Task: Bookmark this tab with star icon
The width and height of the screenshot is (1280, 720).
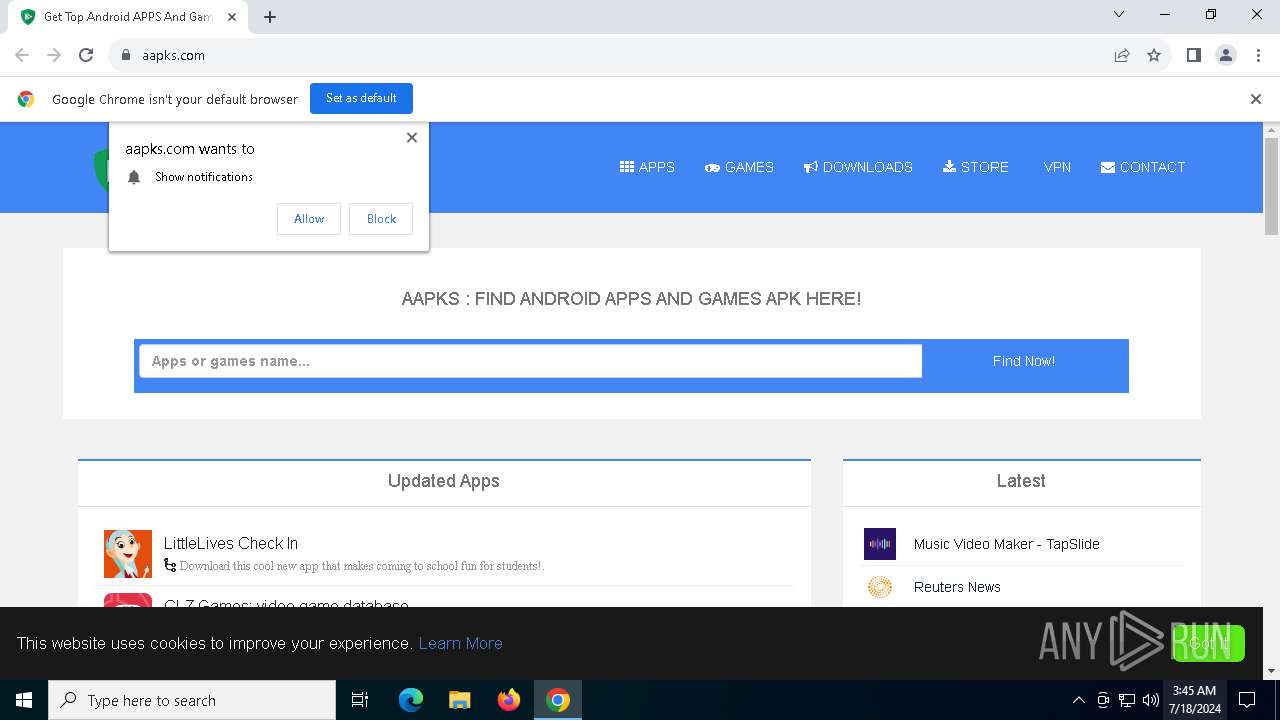Action: [1154, 55]
